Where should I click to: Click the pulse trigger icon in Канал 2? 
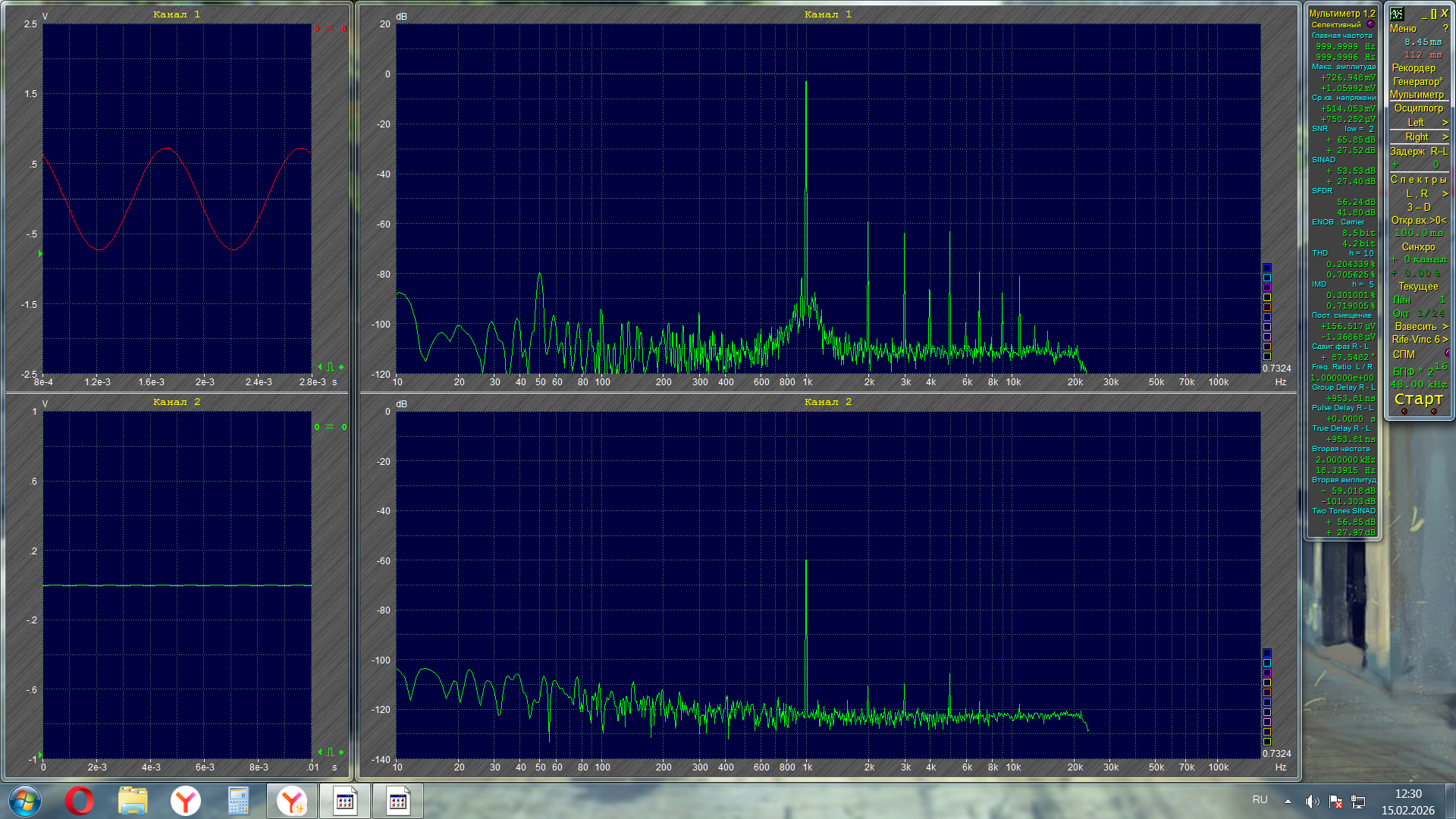(330, 752)
